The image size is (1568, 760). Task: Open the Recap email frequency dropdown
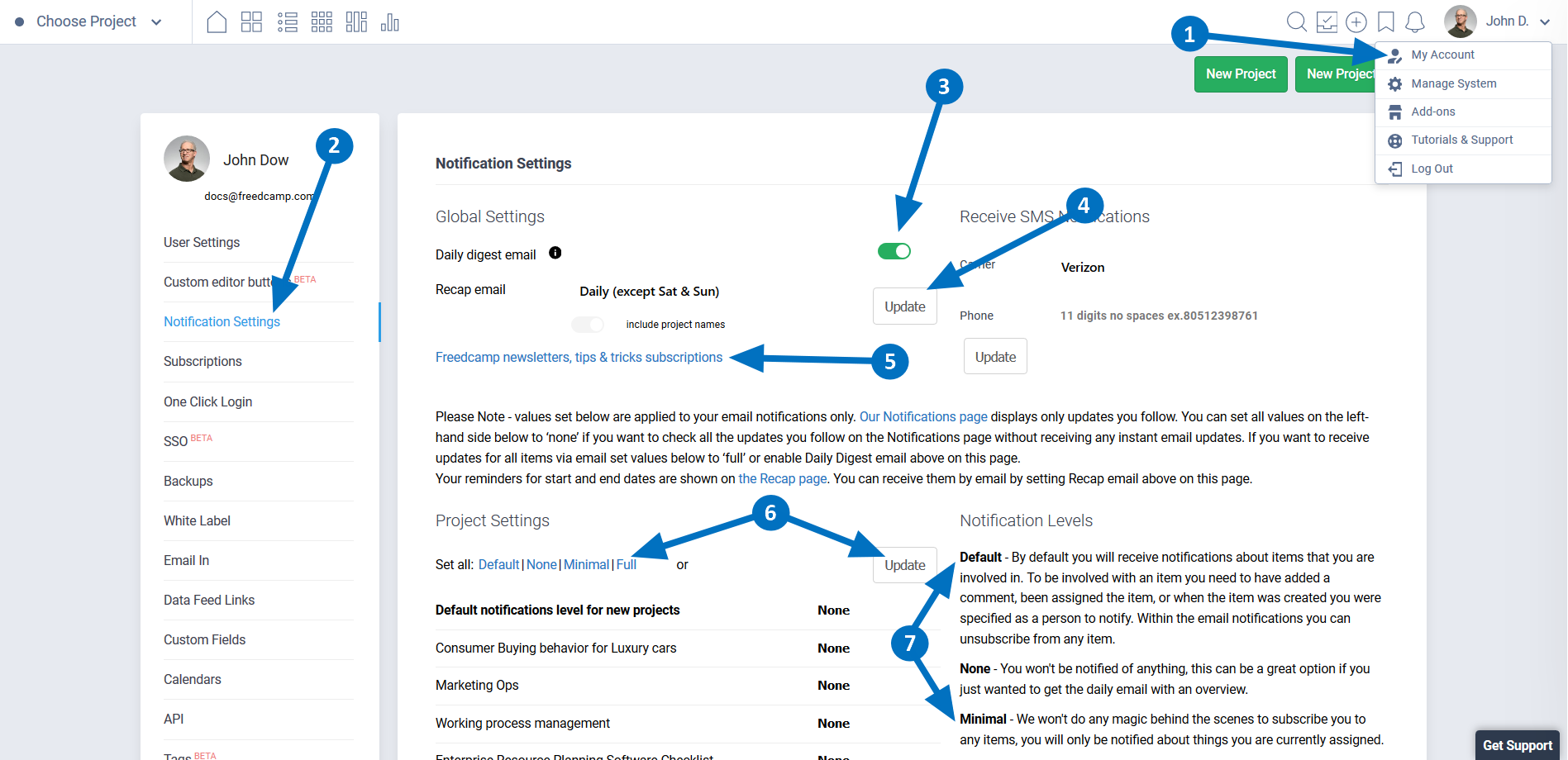649,292
